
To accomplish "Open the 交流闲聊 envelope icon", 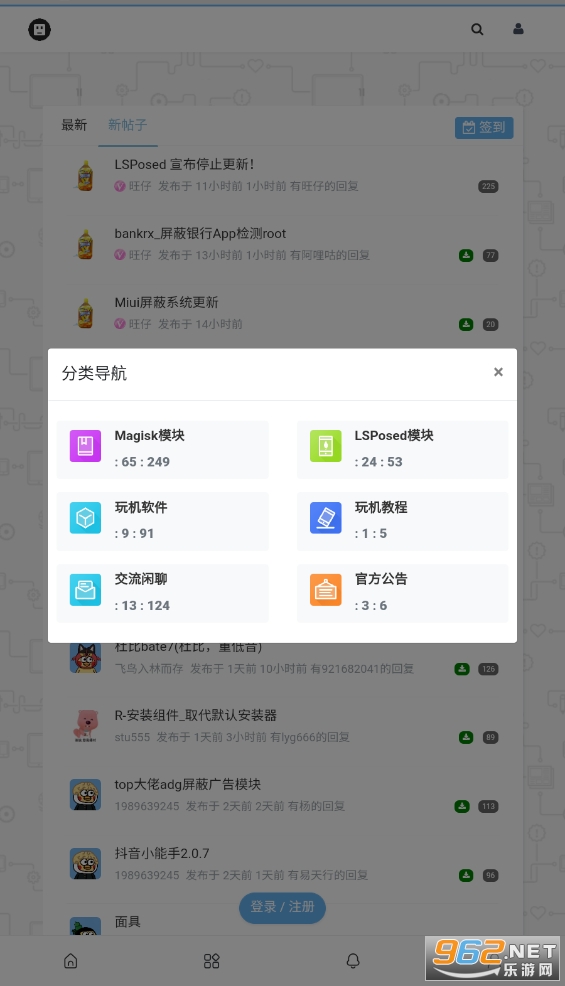I will pyautogui.click(x=86, y=590).
